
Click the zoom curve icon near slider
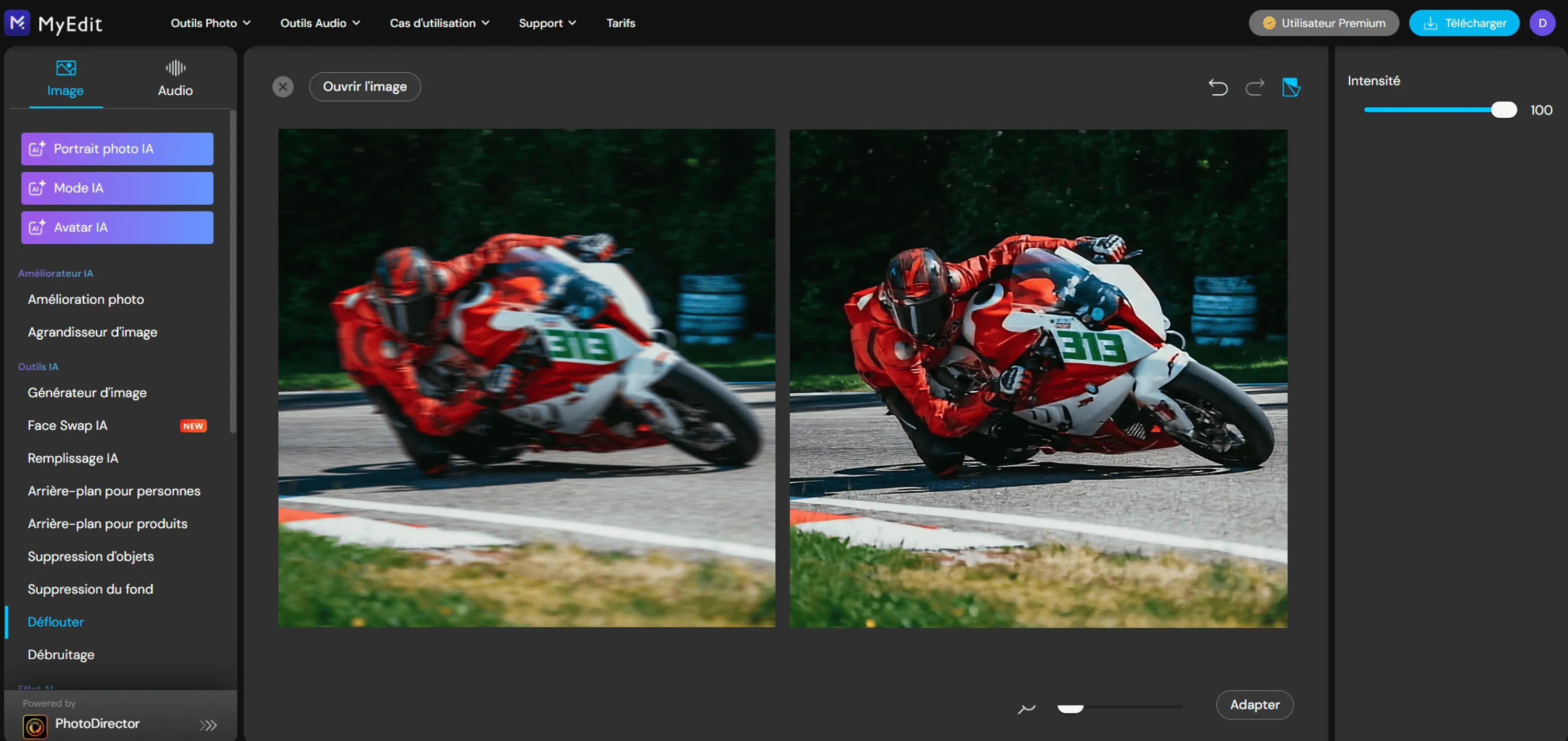(x=1026, y=708)
